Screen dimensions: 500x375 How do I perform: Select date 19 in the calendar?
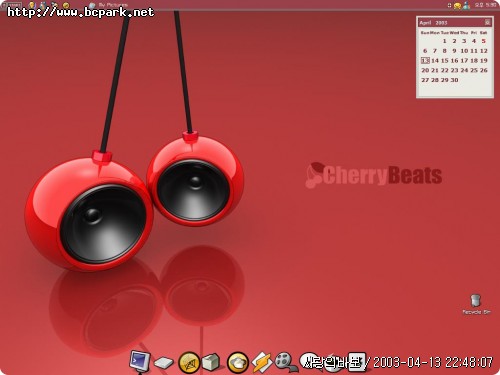pyautogui.click(x=484, y=60)
